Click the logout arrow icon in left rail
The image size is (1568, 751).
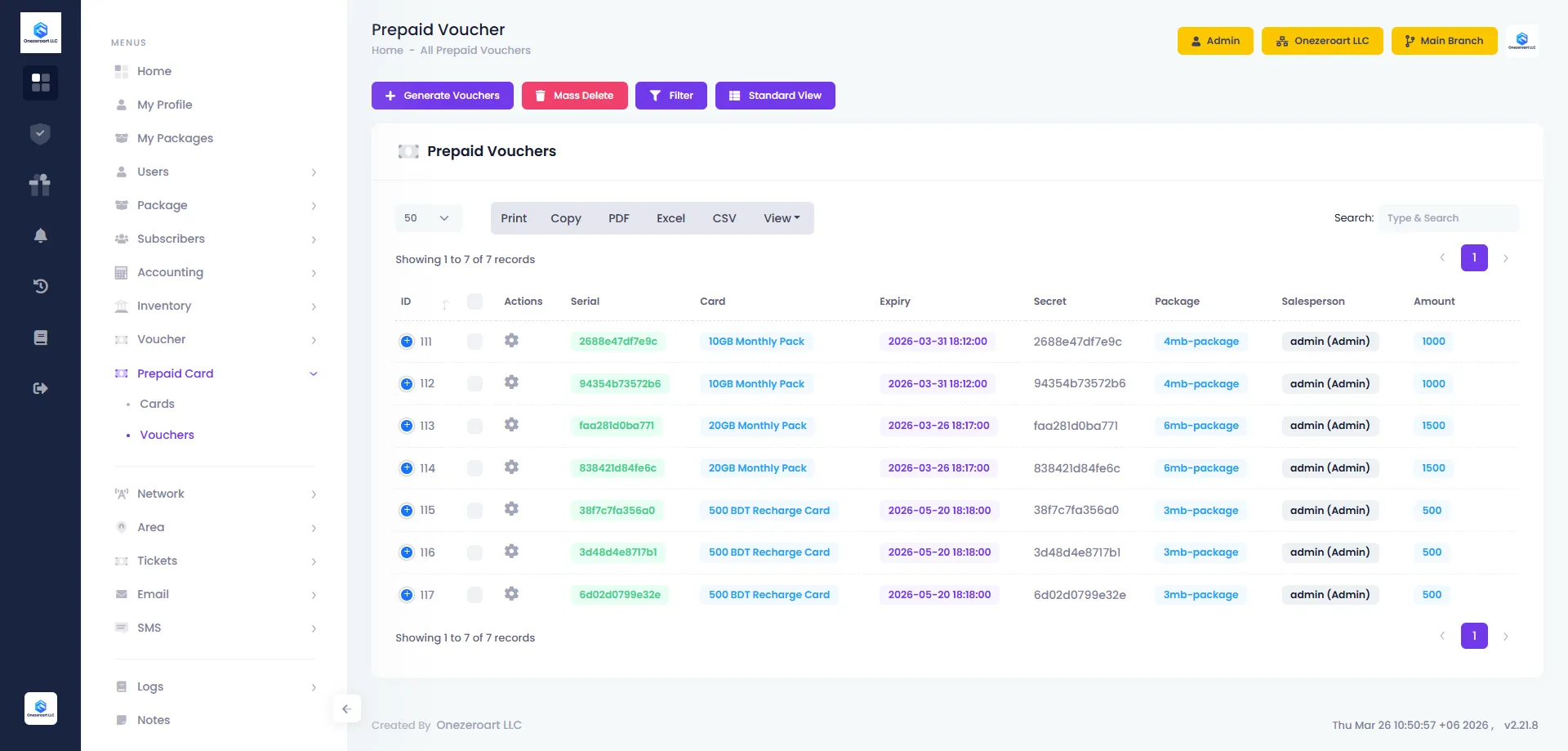pos(40,388)
